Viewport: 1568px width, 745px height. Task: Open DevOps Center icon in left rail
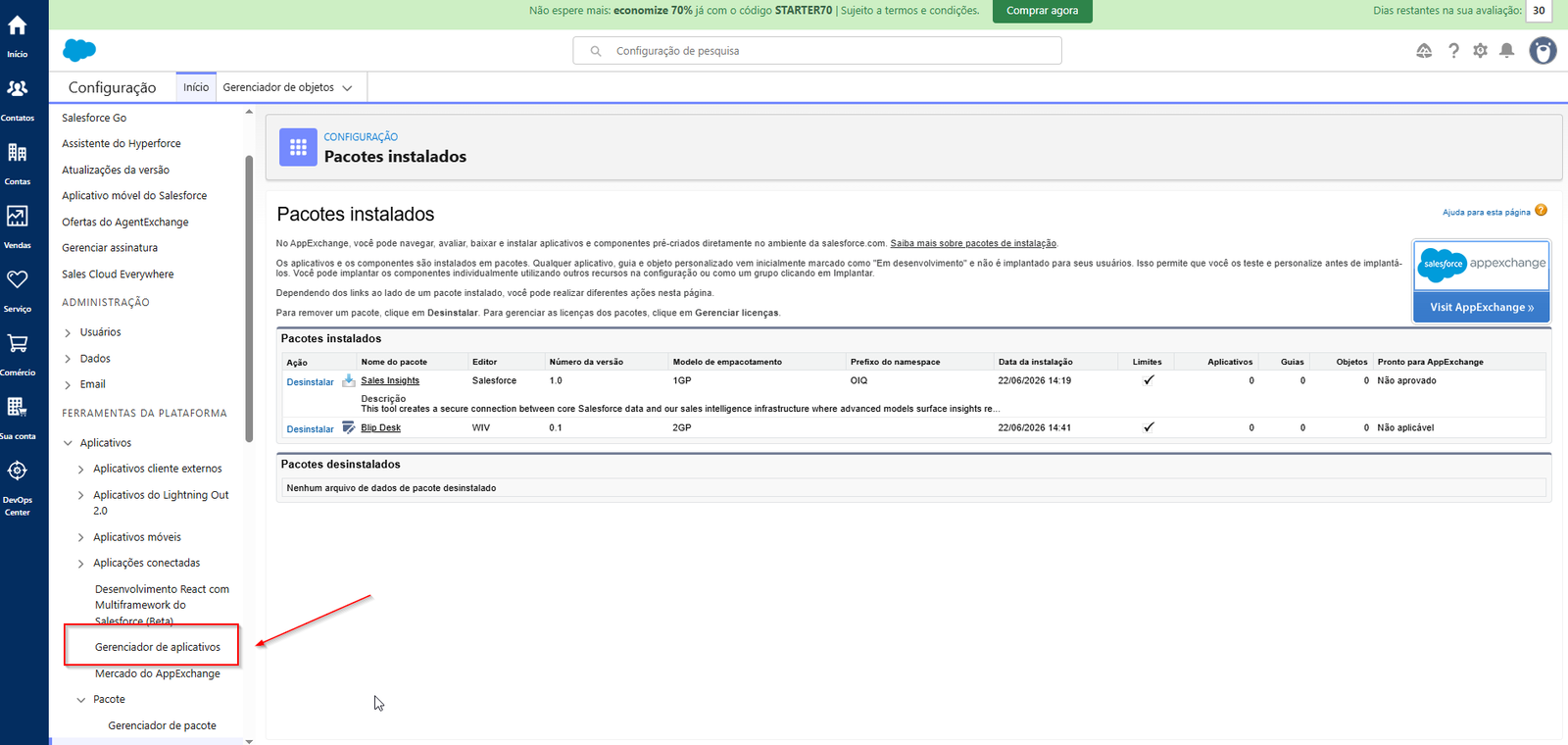(x=18, y=471)
